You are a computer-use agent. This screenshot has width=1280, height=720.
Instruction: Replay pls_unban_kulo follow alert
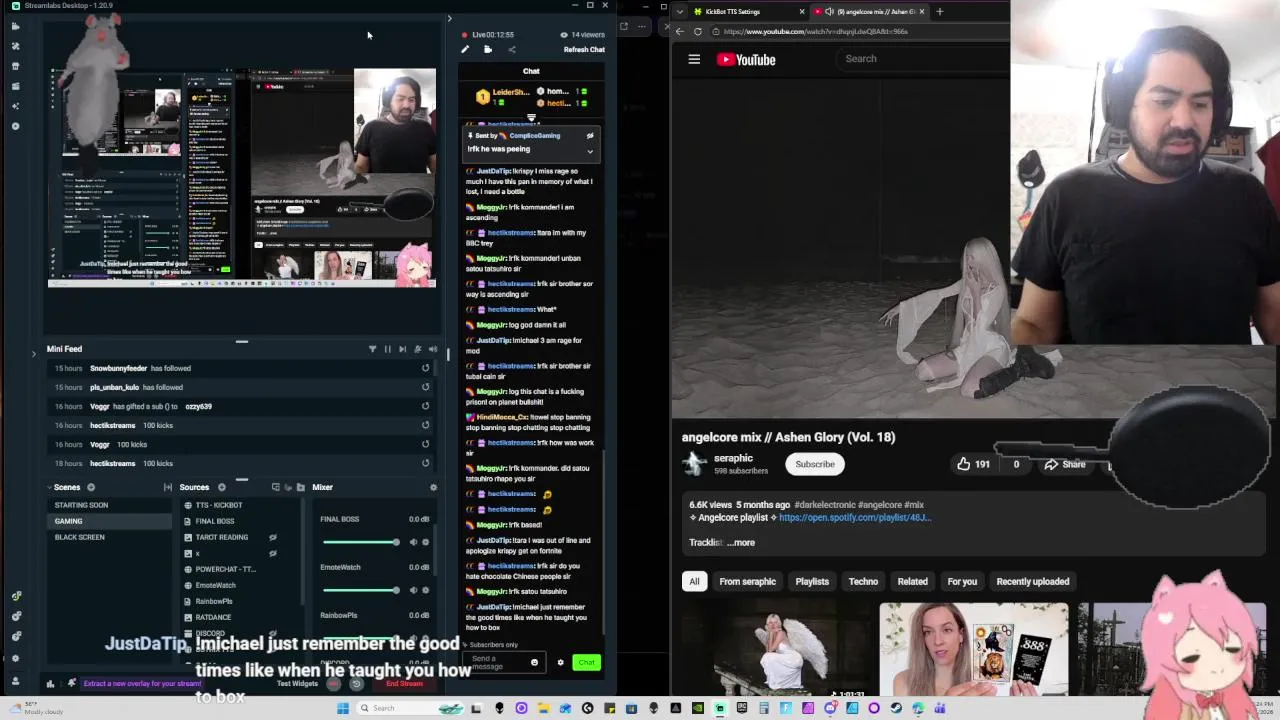coord(425,387)
